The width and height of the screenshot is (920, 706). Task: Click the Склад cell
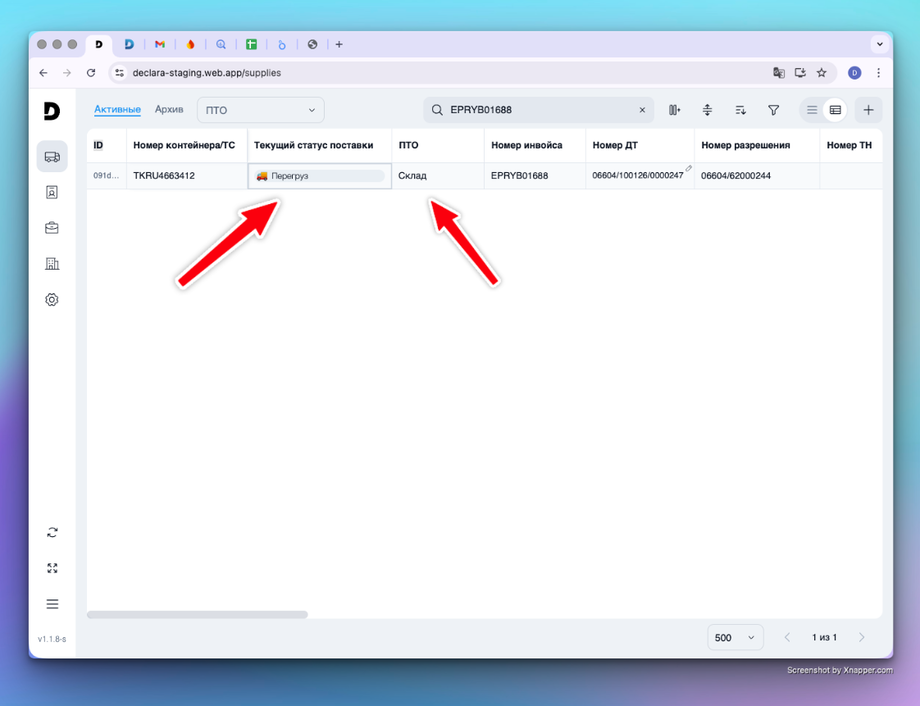[438, 175]
